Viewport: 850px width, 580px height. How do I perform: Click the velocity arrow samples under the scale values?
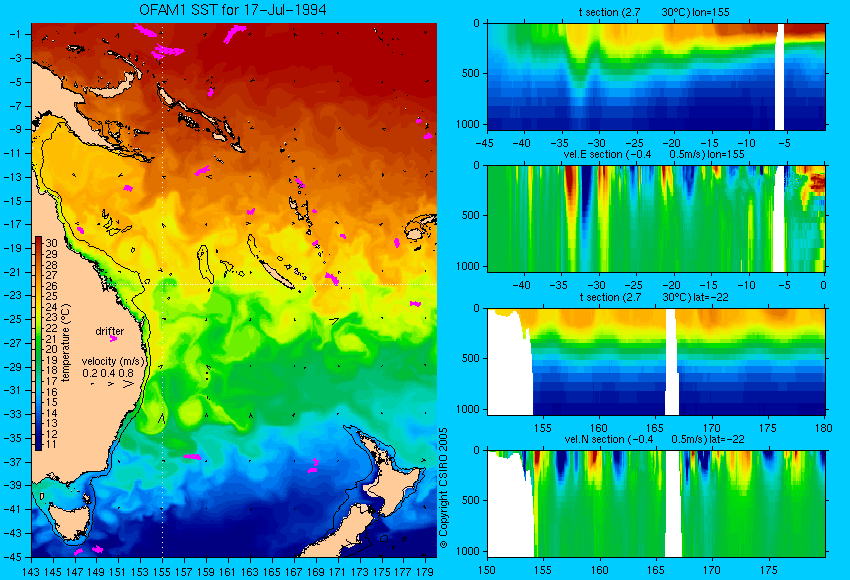pos(113,384)
